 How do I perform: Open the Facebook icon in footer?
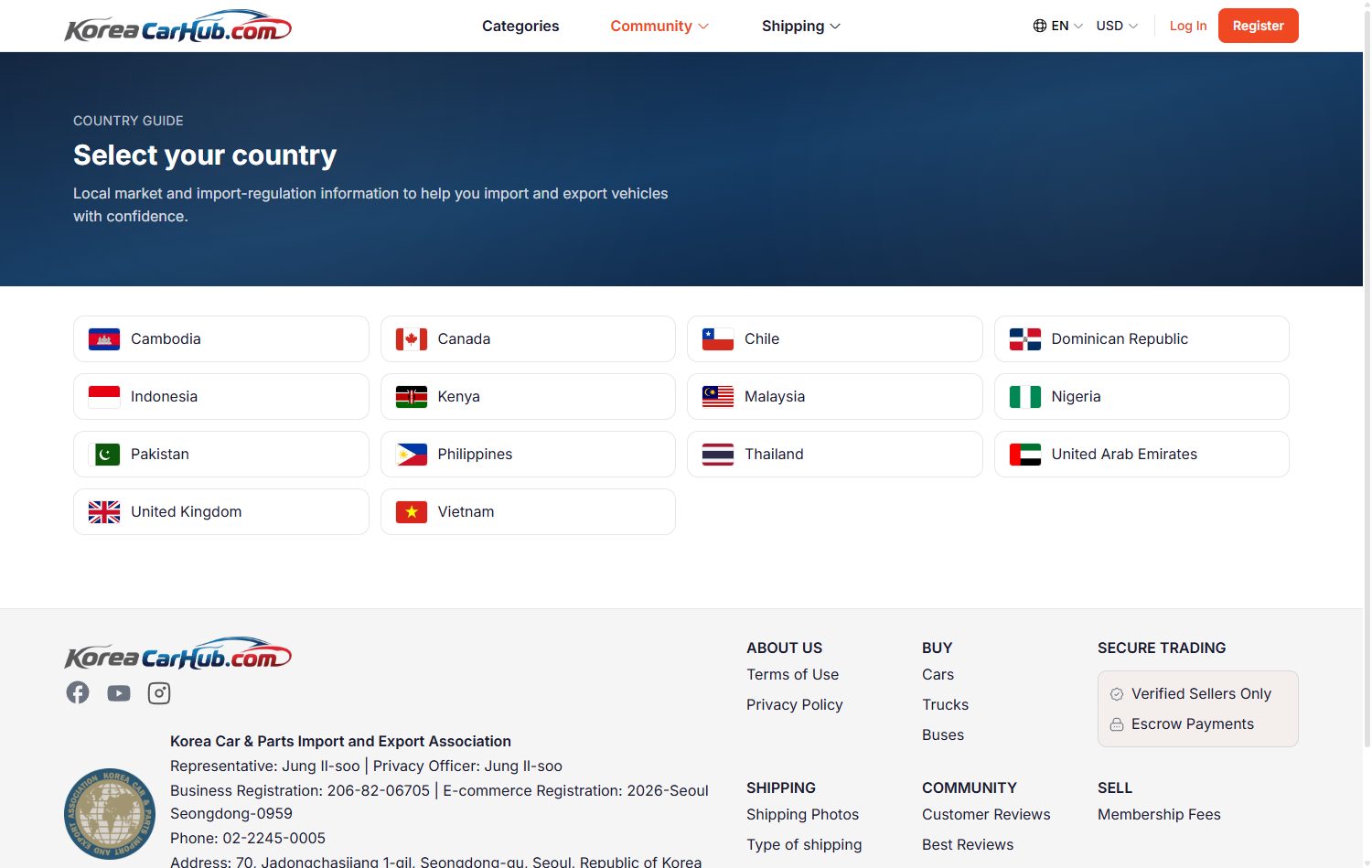point(78,692)
